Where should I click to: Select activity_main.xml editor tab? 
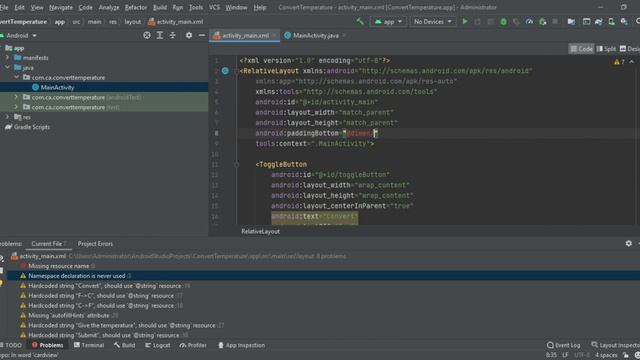245,36
